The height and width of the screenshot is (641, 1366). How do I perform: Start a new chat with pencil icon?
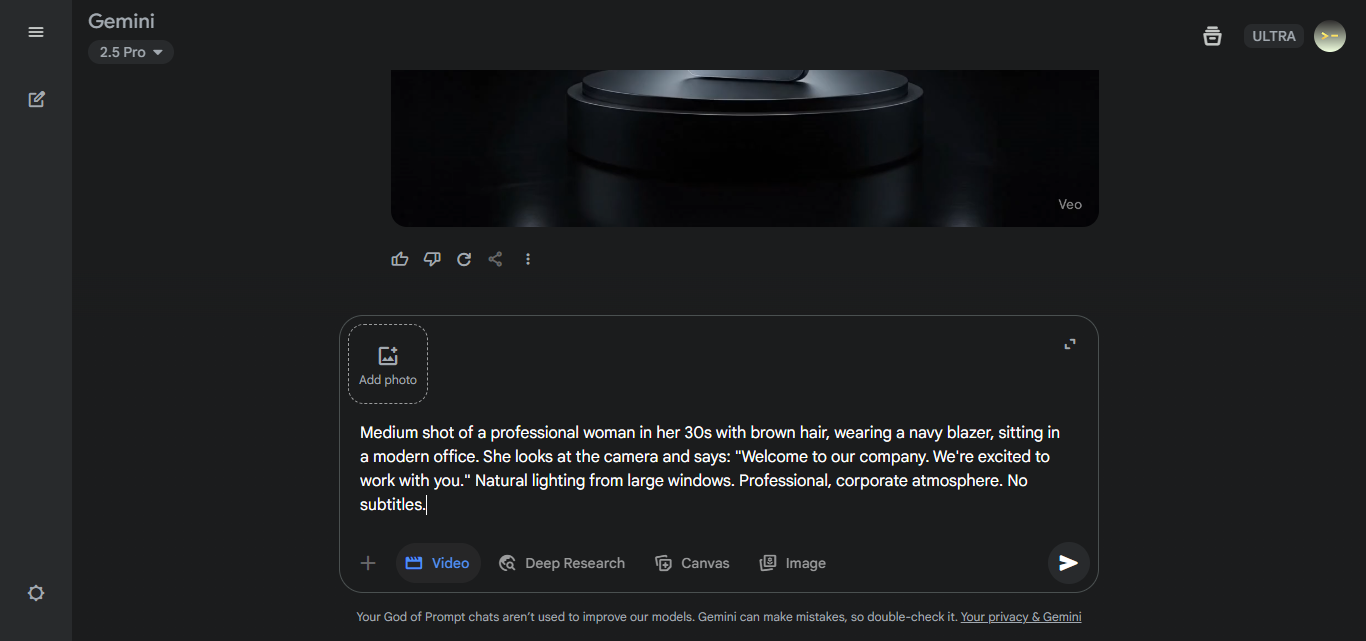[36, 99]
